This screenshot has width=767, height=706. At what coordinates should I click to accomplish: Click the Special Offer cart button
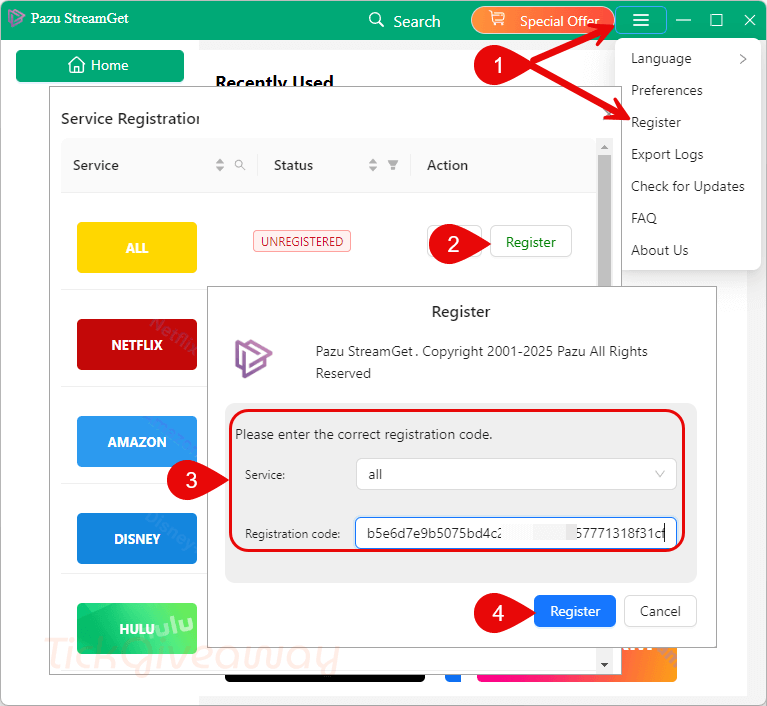(542, 20)
